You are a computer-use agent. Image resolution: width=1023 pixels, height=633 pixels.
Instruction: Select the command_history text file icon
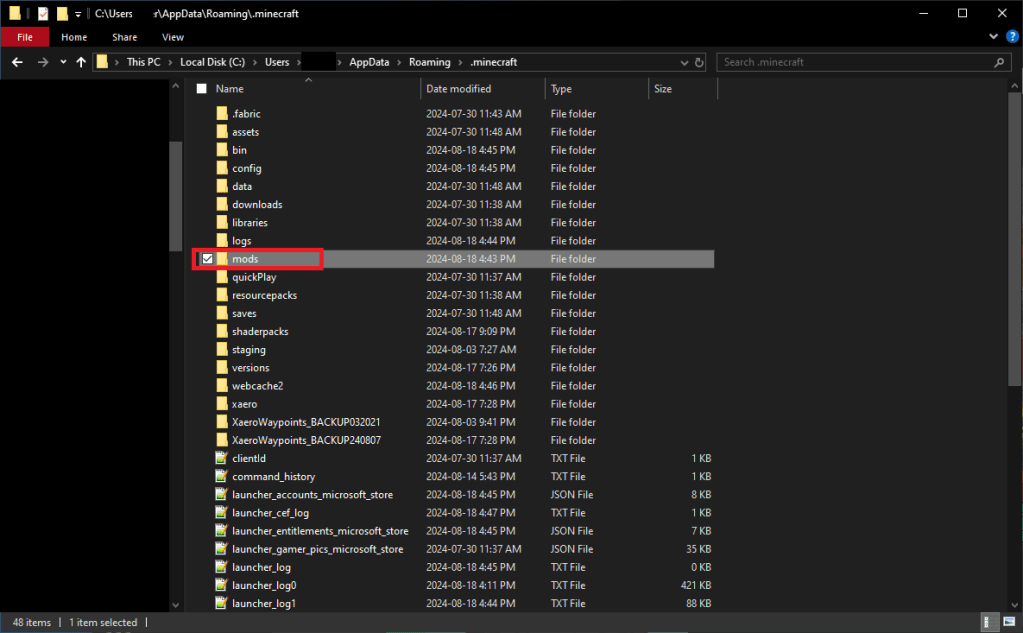tap(222, 476)
